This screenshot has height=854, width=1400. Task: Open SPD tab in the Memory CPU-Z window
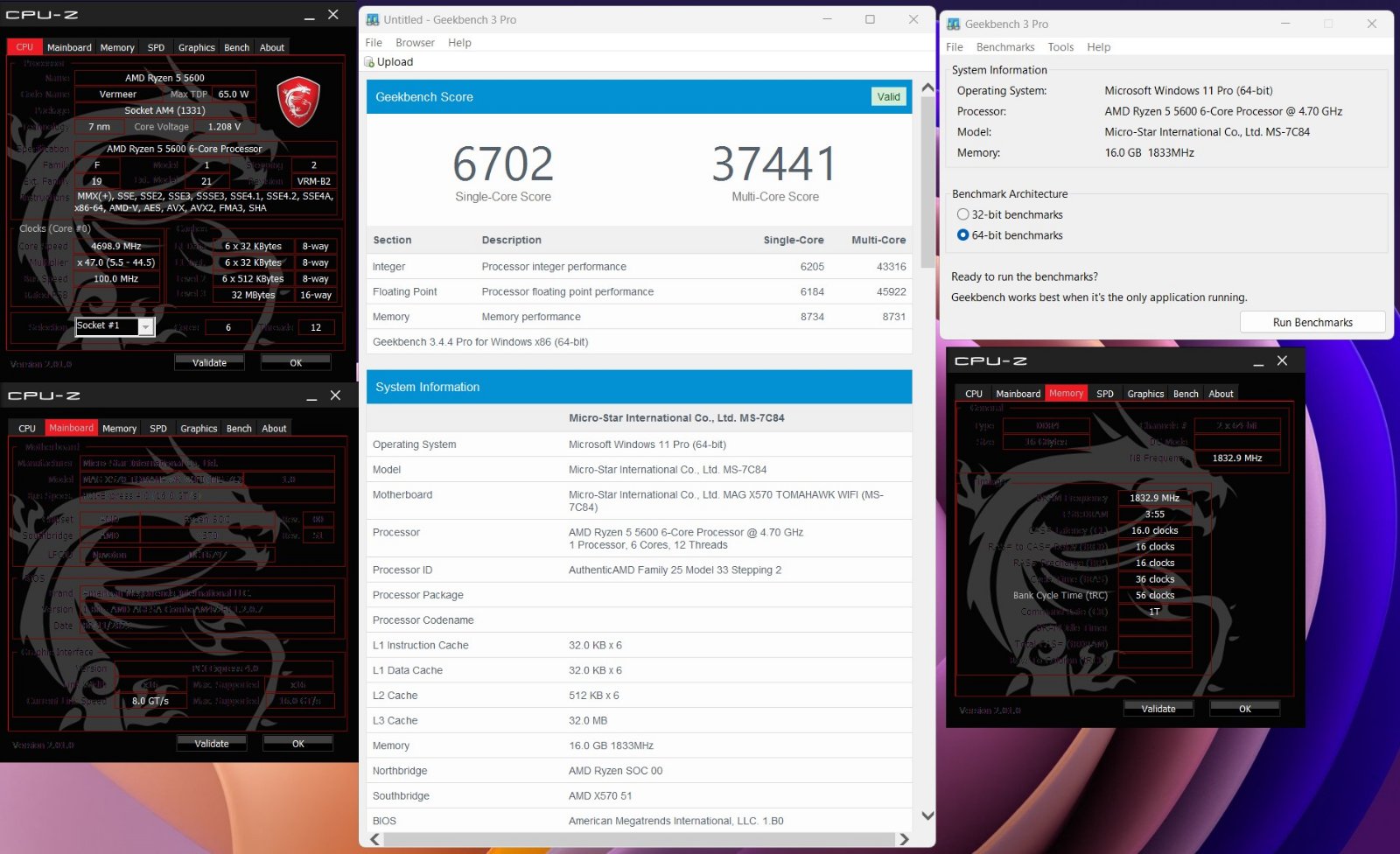1105,394
